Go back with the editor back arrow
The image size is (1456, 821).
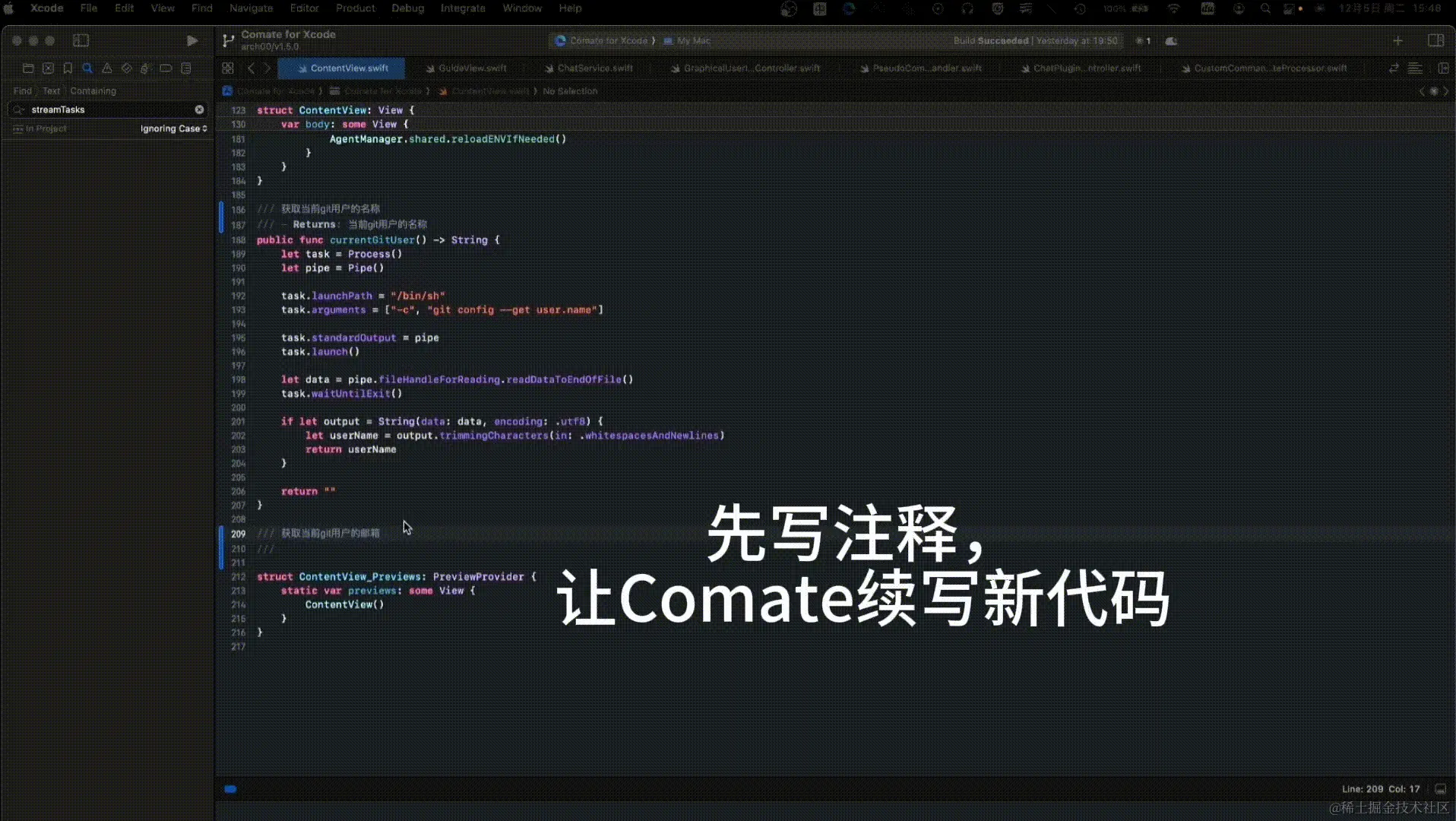[251, 68]
